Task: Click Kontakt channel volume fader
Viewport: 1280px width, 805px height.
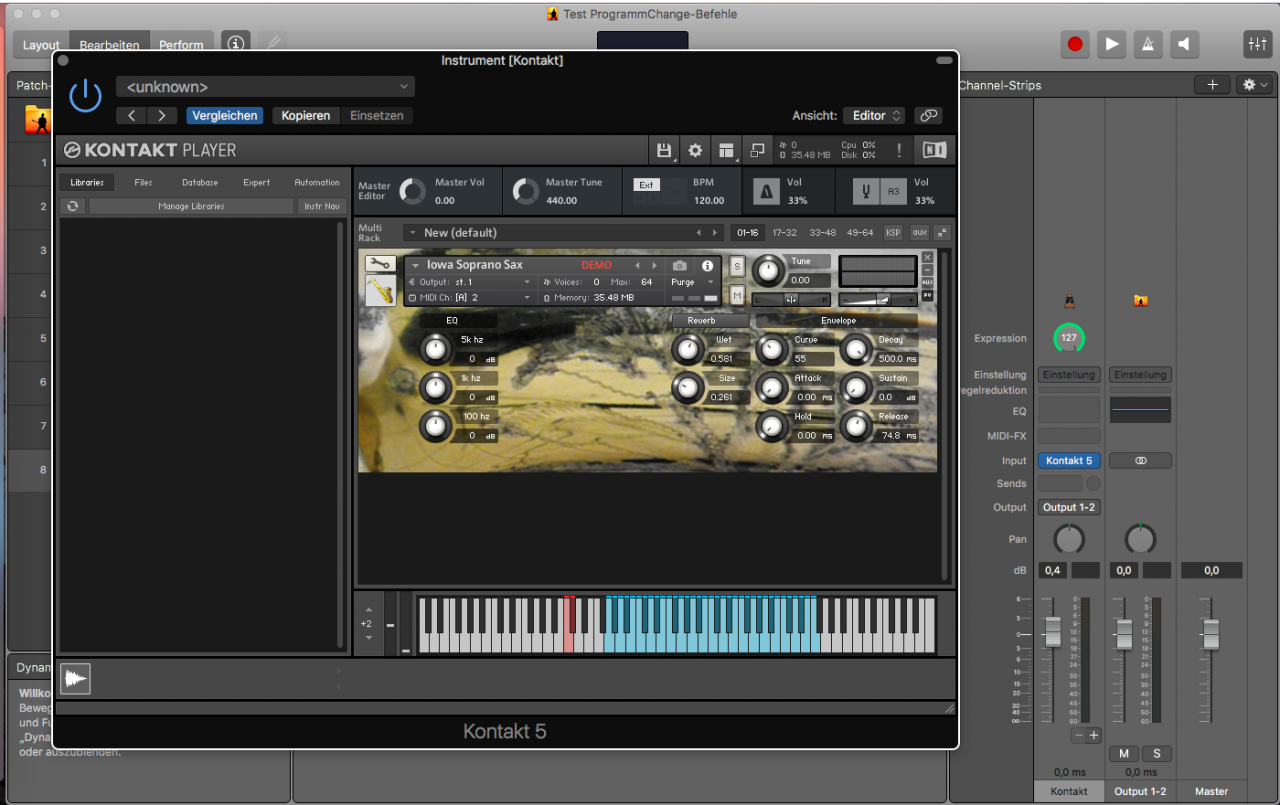Action: [x=1052, y=632]
